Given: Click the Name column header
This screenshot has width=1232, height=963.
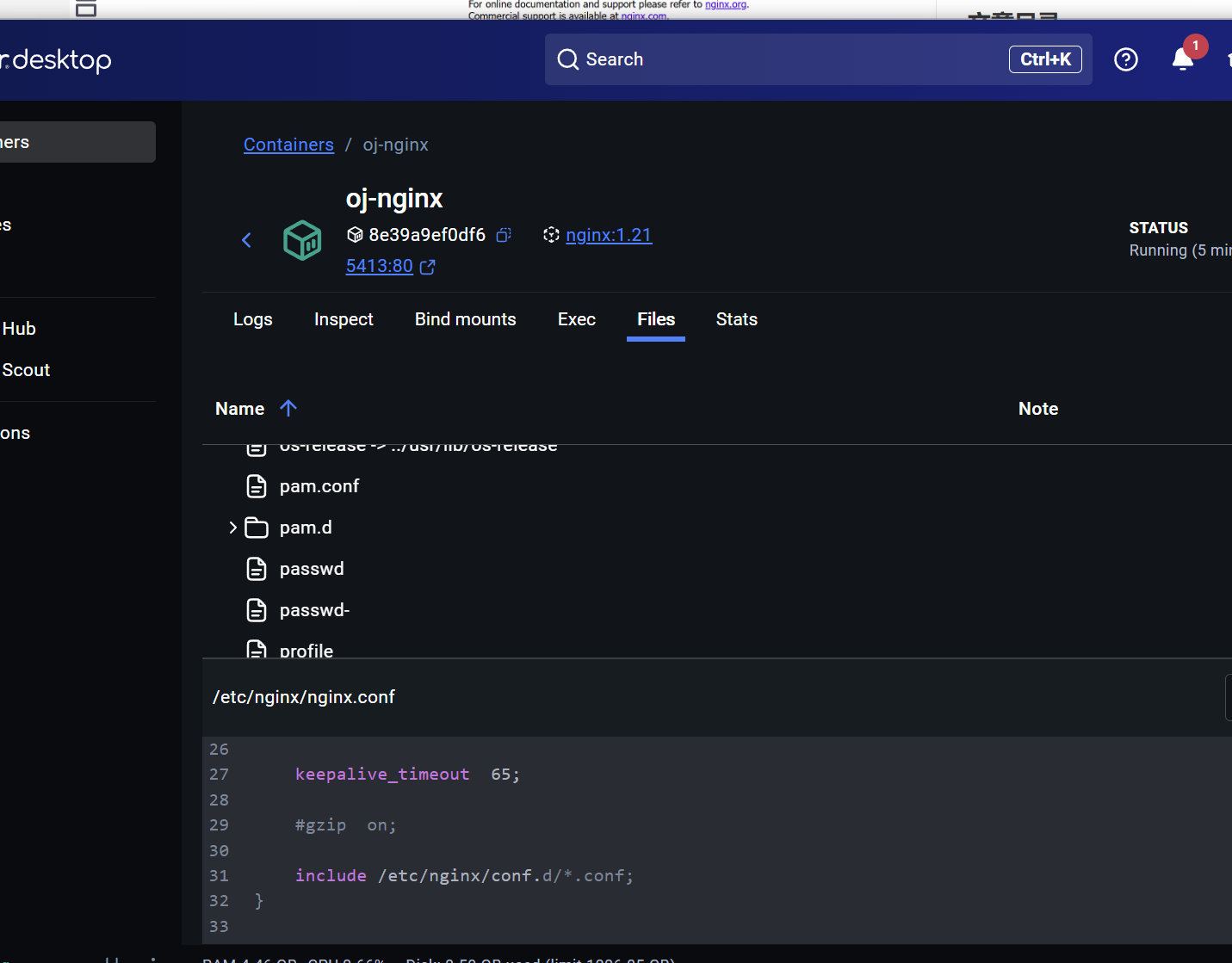Looking at the screenshot, I should [239, 409].
